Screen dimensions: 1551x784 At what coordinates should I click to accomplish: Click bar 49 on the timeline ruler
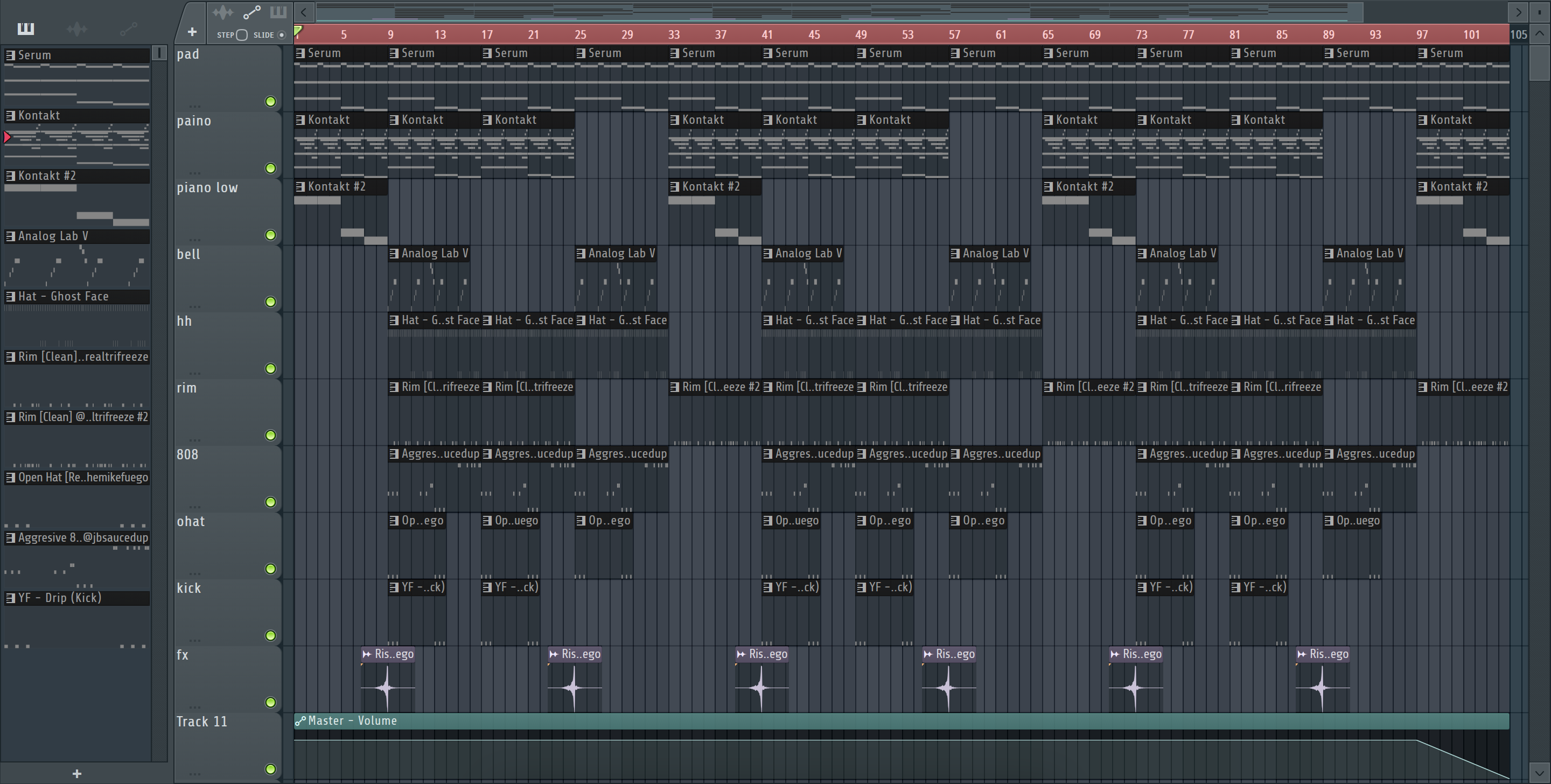pyautogui.click(x=861, y=35)
